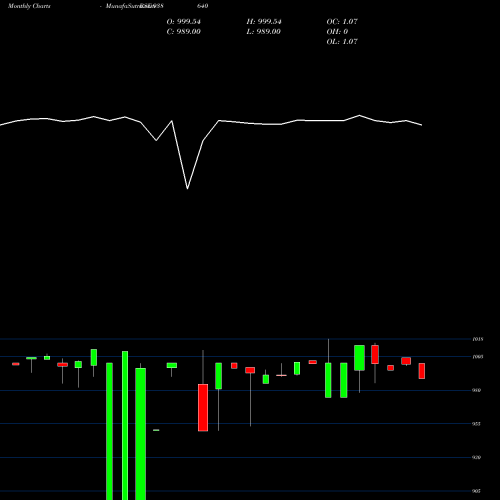Click the 'O: 999.54' open value
Image resolution: width=500 pixels, height=500 pixels.
click(x=184, y=22)
